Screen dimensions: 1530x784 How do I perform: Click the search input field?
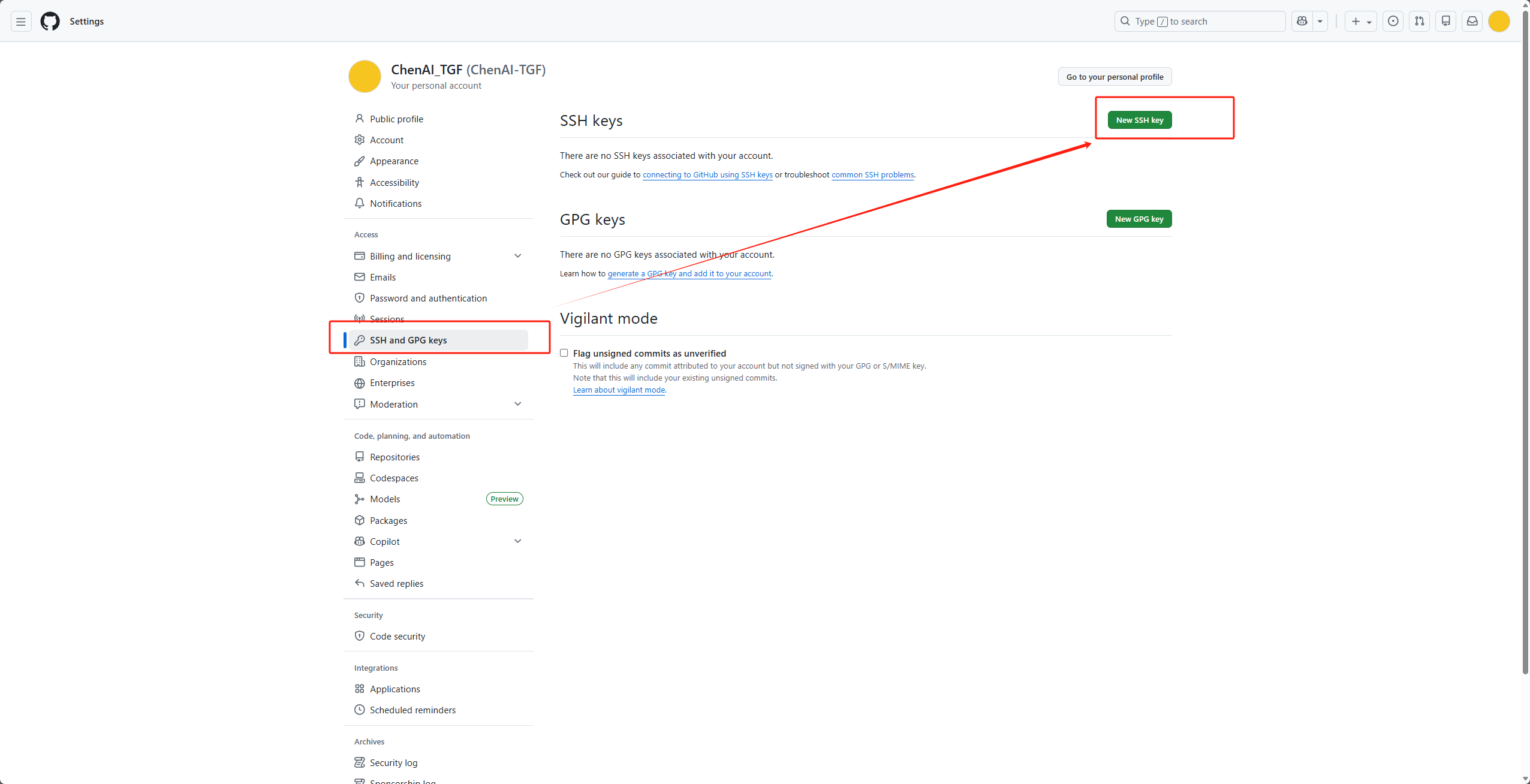point(1199,22)
